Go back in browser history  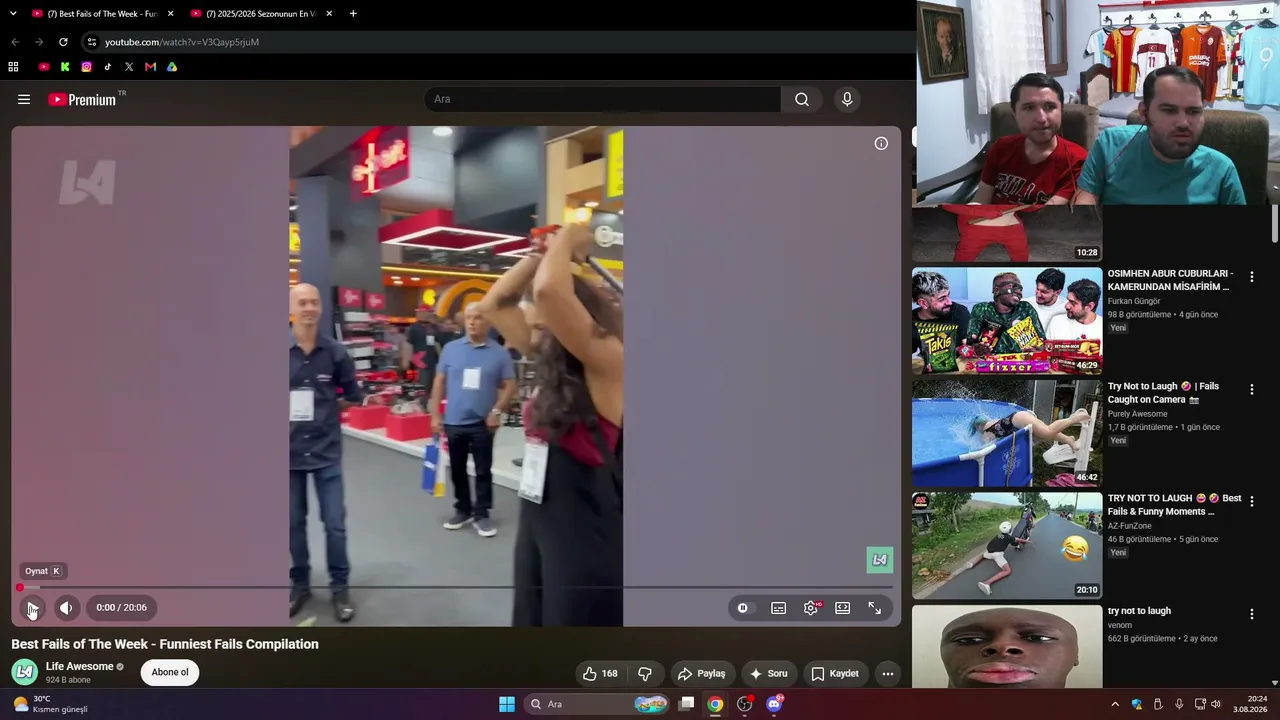[x=15, y=42]
